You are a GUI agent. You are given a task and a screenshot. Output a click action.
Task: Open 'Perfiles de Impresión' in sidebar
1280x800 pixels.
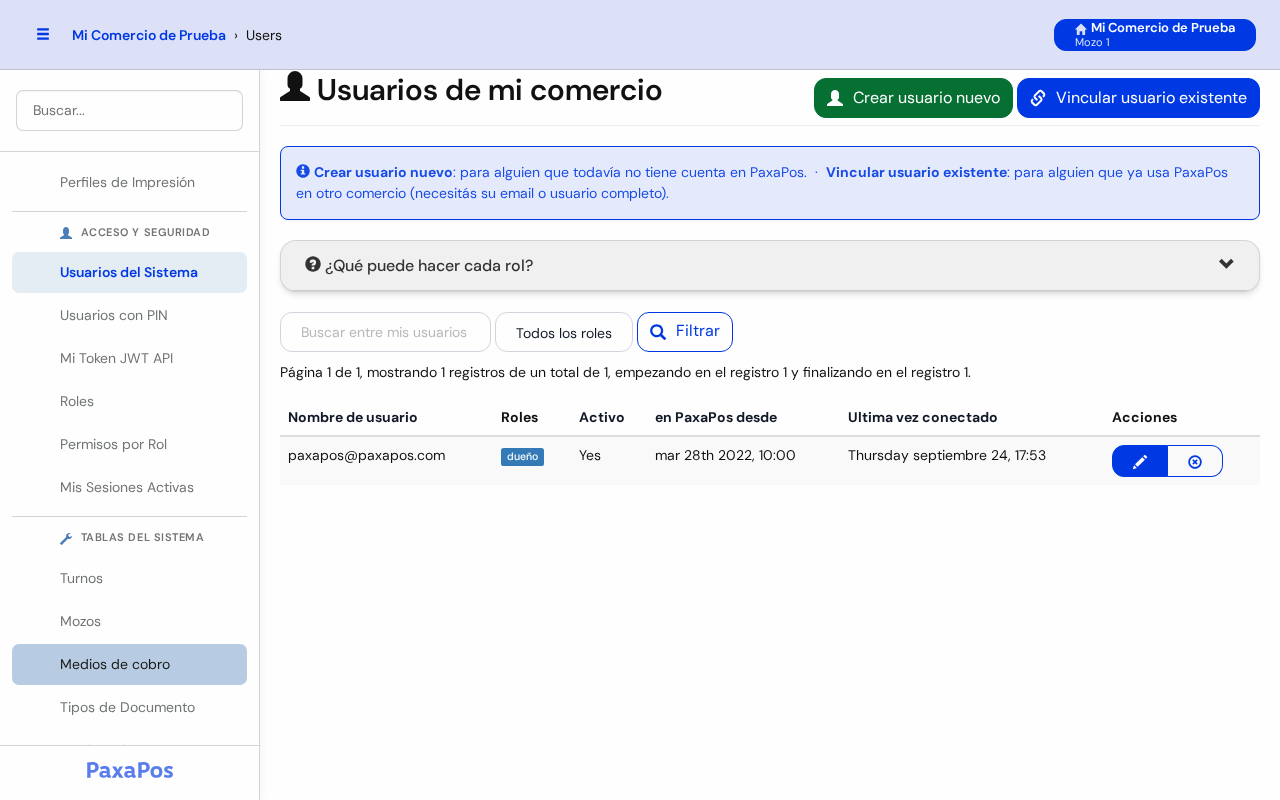click(129, 182)
